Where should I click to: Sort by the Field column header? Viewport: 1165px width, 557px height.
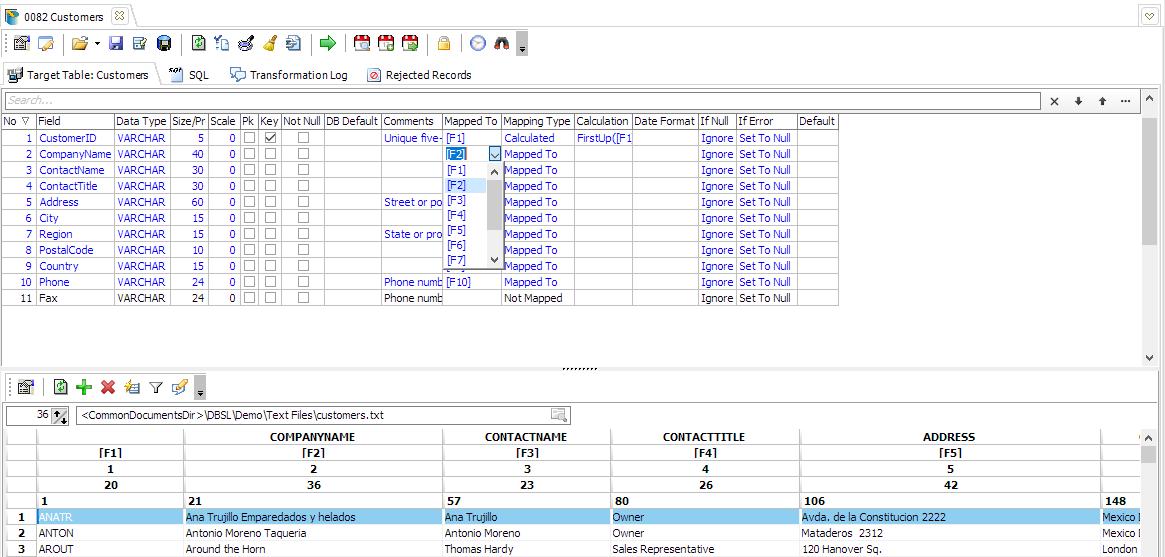(75, 121)
